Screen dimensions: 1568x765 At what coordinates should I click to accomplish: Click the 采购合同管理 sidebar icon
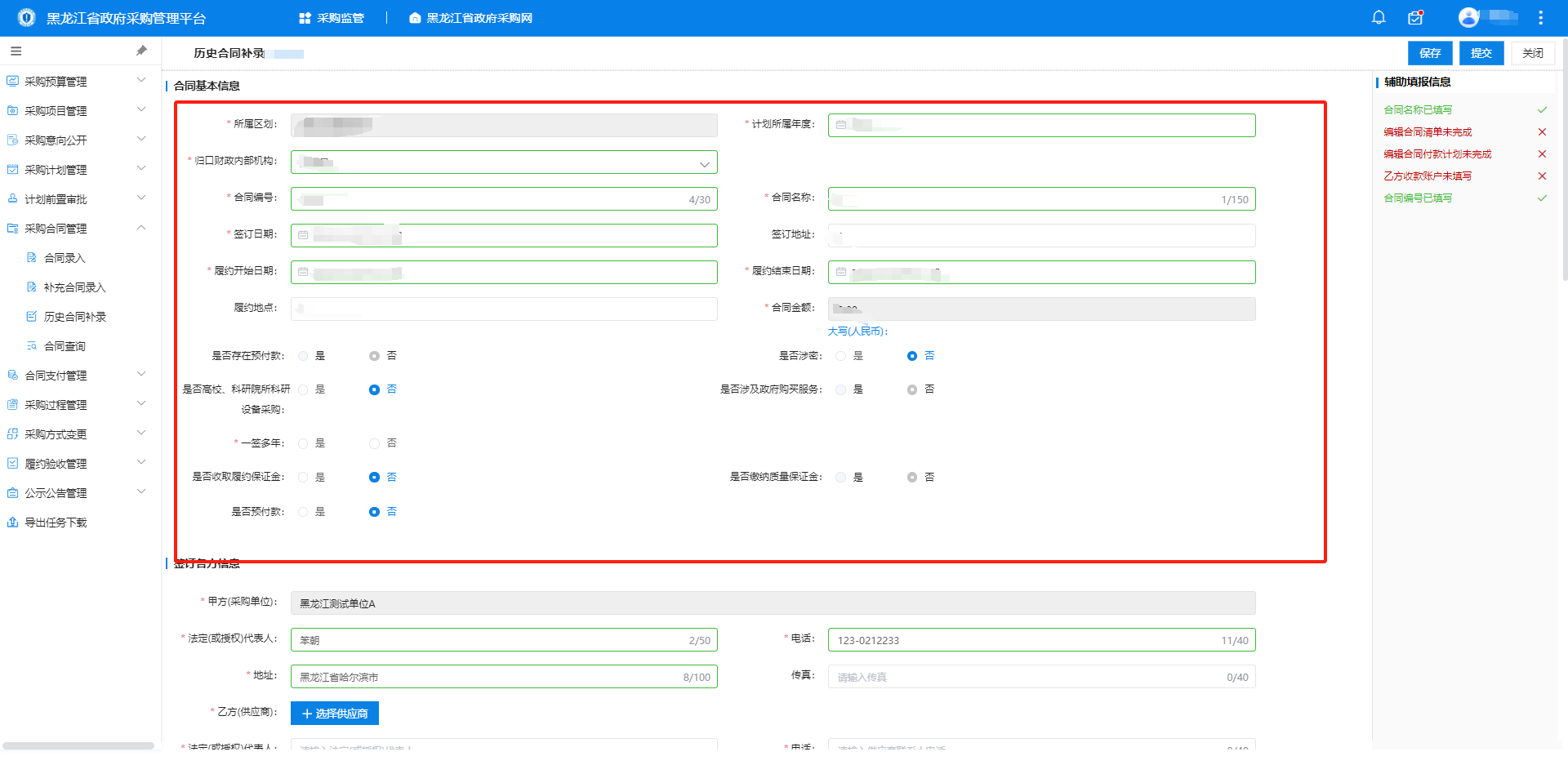pyautogui.click(x=12, y=228)
